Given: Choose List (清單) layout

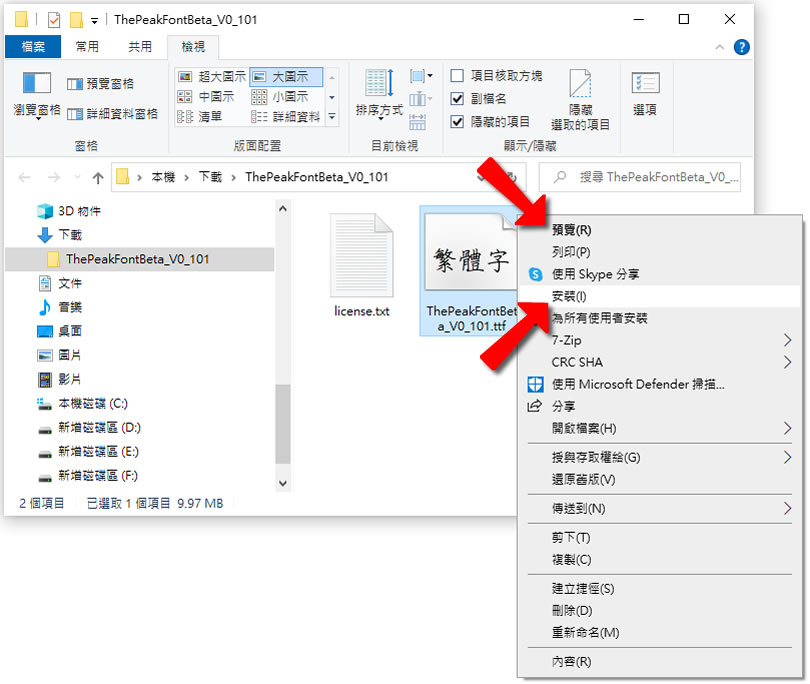Looking at the screenshot, I should point(200,117).
